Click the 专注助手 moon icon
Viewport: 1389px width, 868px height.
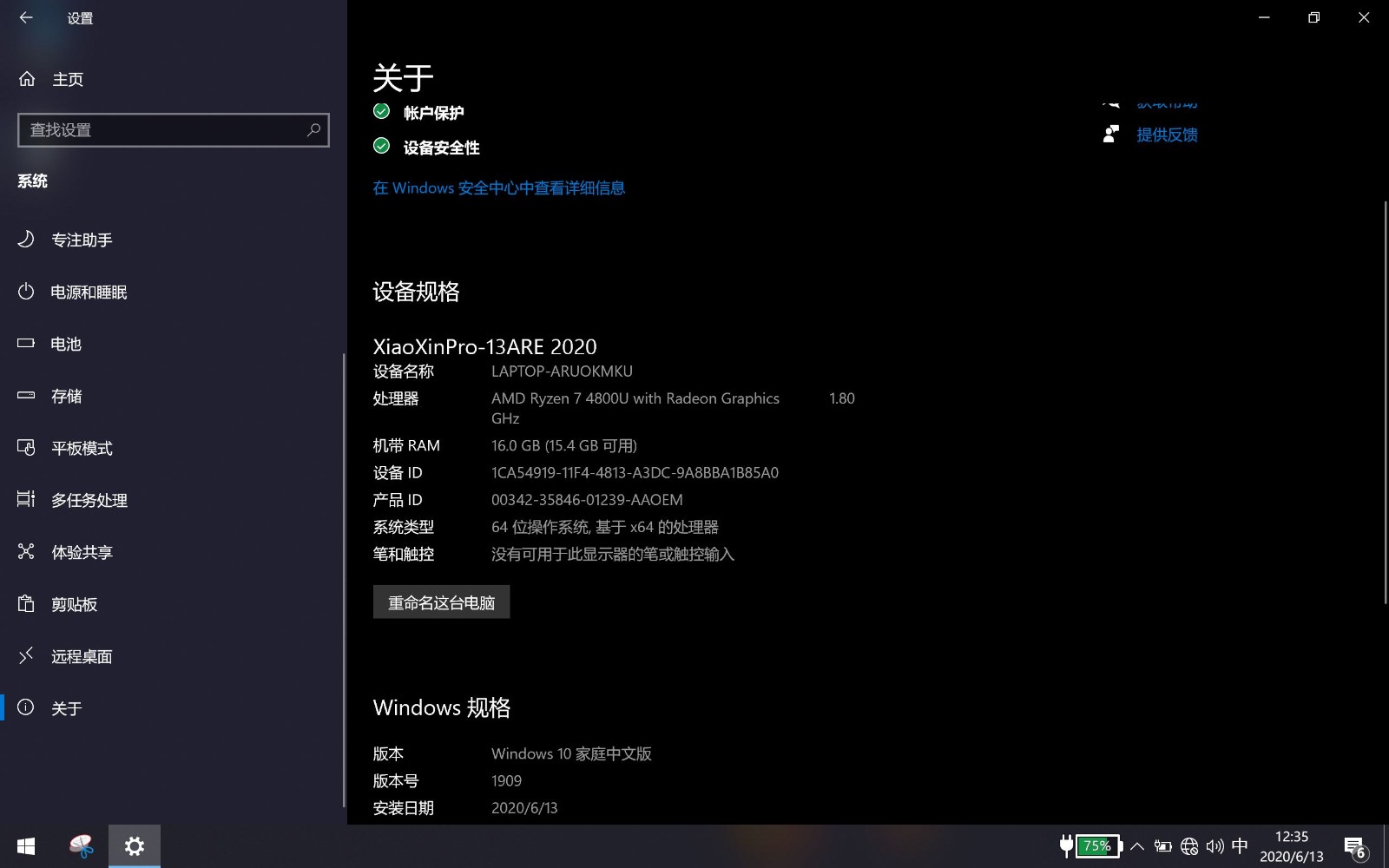pyautogui.click(x=26, y=239)
